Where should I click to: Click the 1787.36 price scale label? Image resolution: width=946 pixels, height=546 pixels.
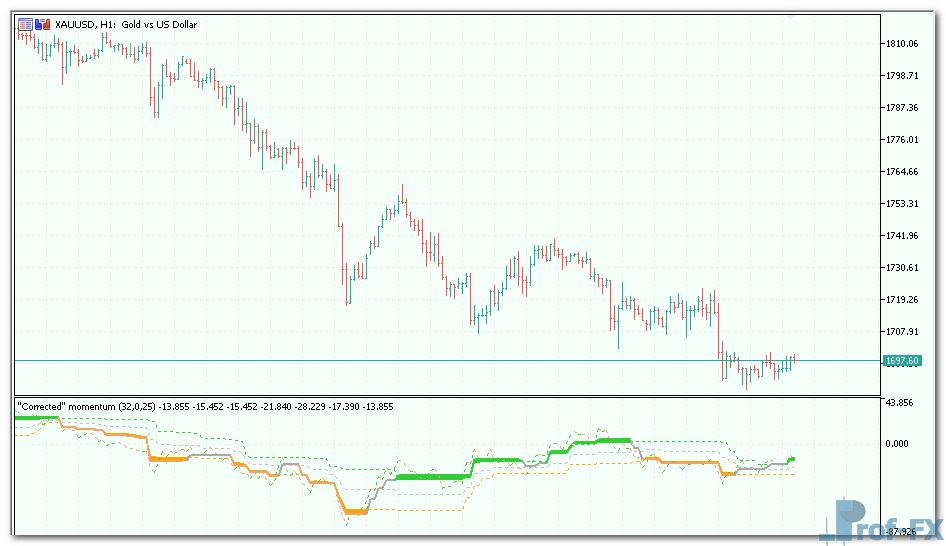point(901,108)
